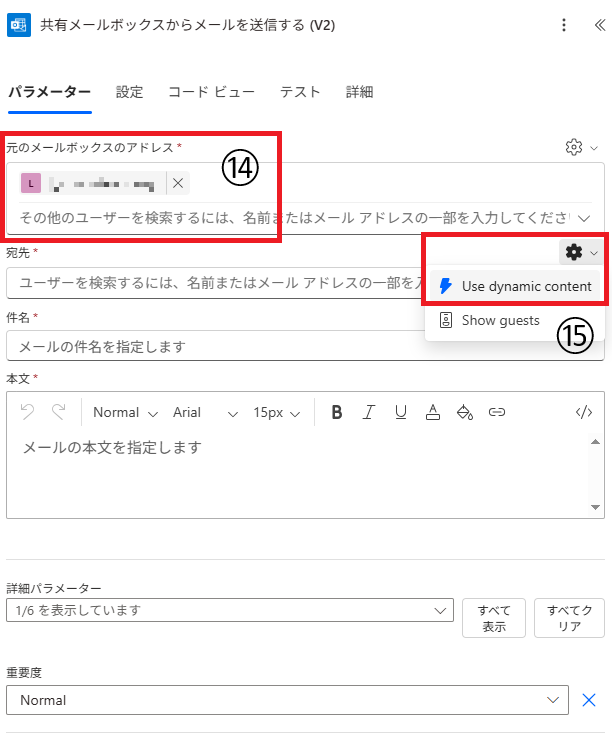Toggle bold formatting in body editor
Screen dimensions: 612x737
(337, 412)
